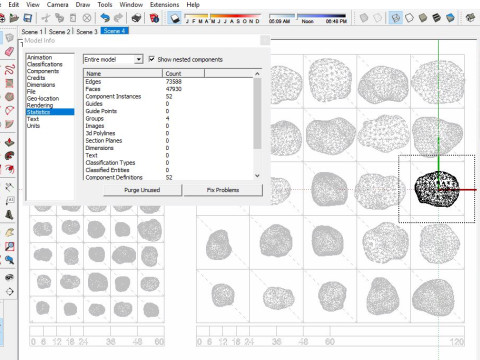480x360 pixels.
Task: Select the Back Edges style icon
Action: pos(378,18)
